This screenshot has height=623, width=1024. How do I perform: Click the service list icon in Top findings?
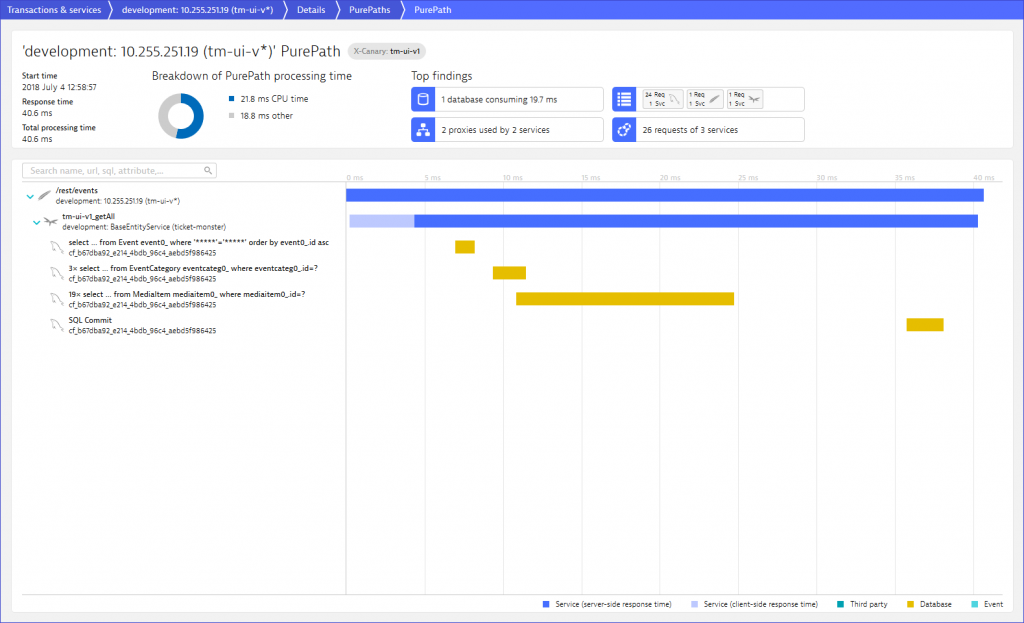(625, 99)
